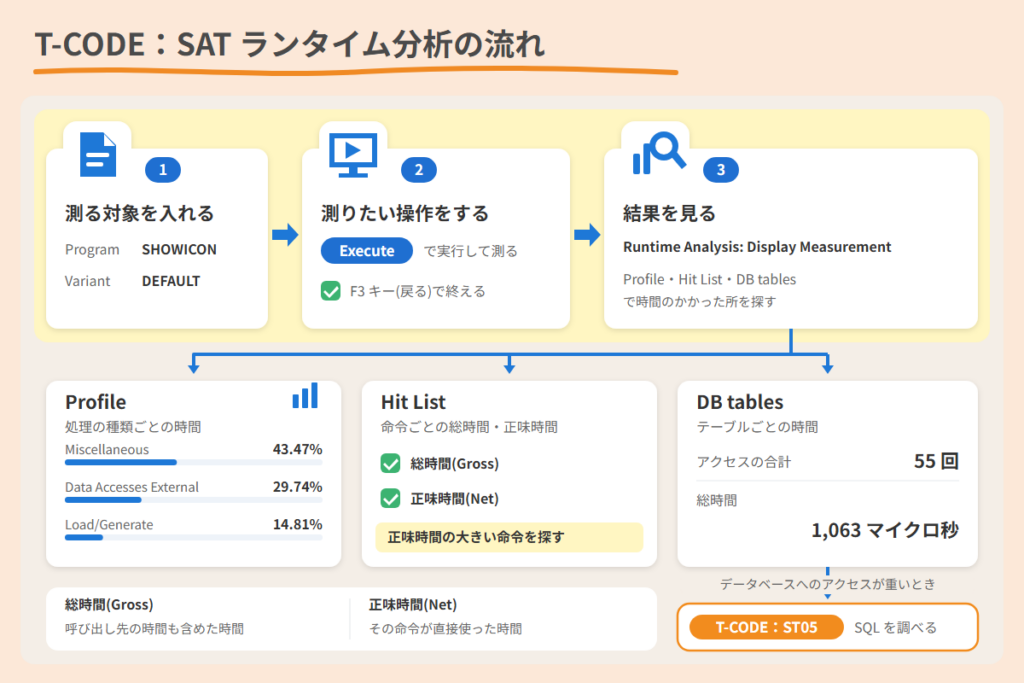
Task: Click the 43.47% value
Action: (x=297, y=449)
